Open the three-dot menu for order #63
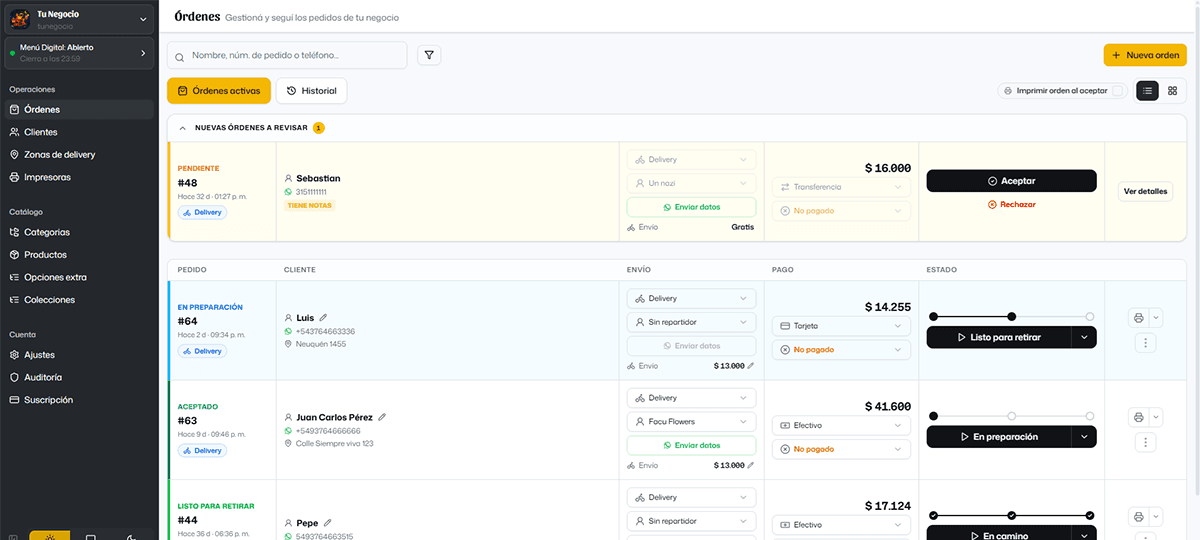The height and width of the screenshot is (540, 1200). point(1146,442)
